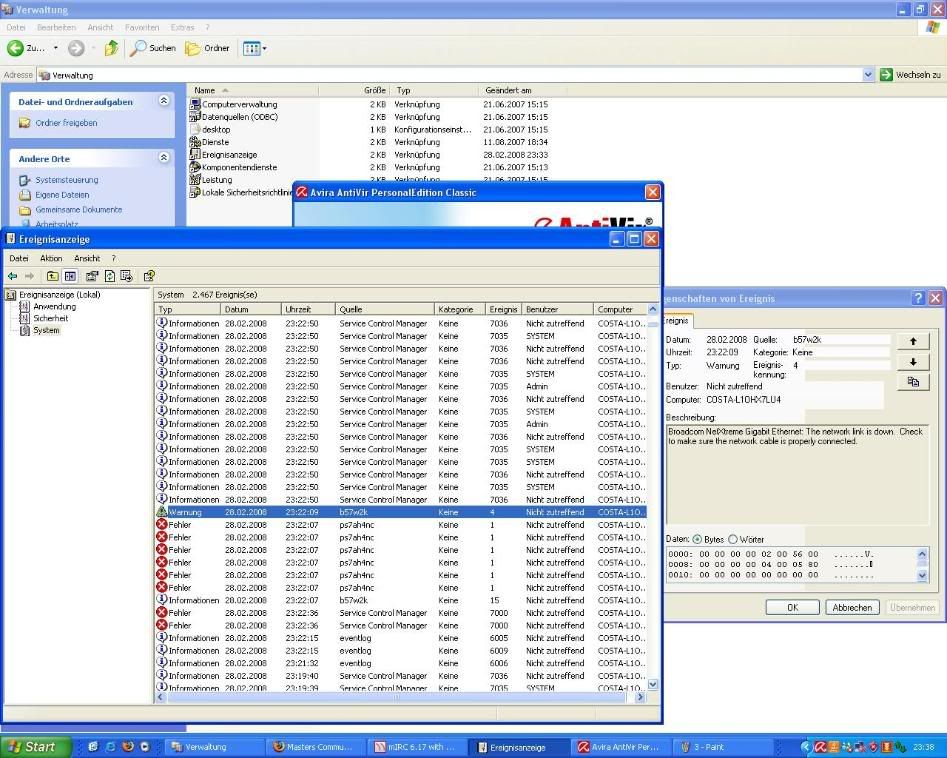The height and width of the screenshot is (758, 947).
Task: Open the Favoriten menu in Verwaltung window
Action: point(142,28)
